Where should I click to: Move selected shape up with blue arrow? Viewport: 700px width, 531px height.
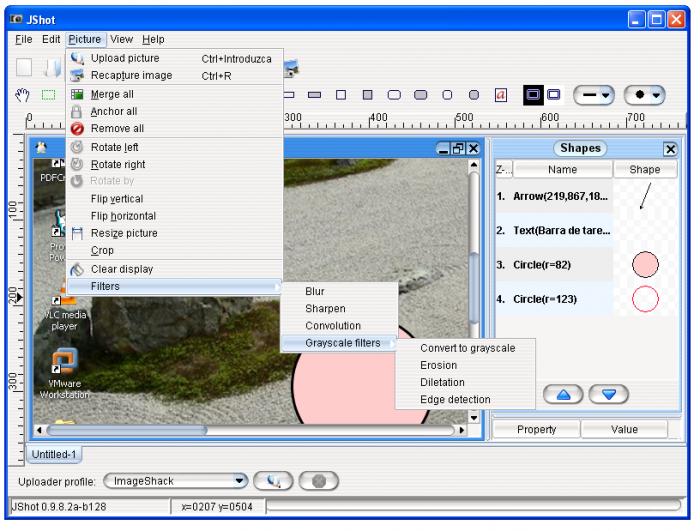(563, 394)
